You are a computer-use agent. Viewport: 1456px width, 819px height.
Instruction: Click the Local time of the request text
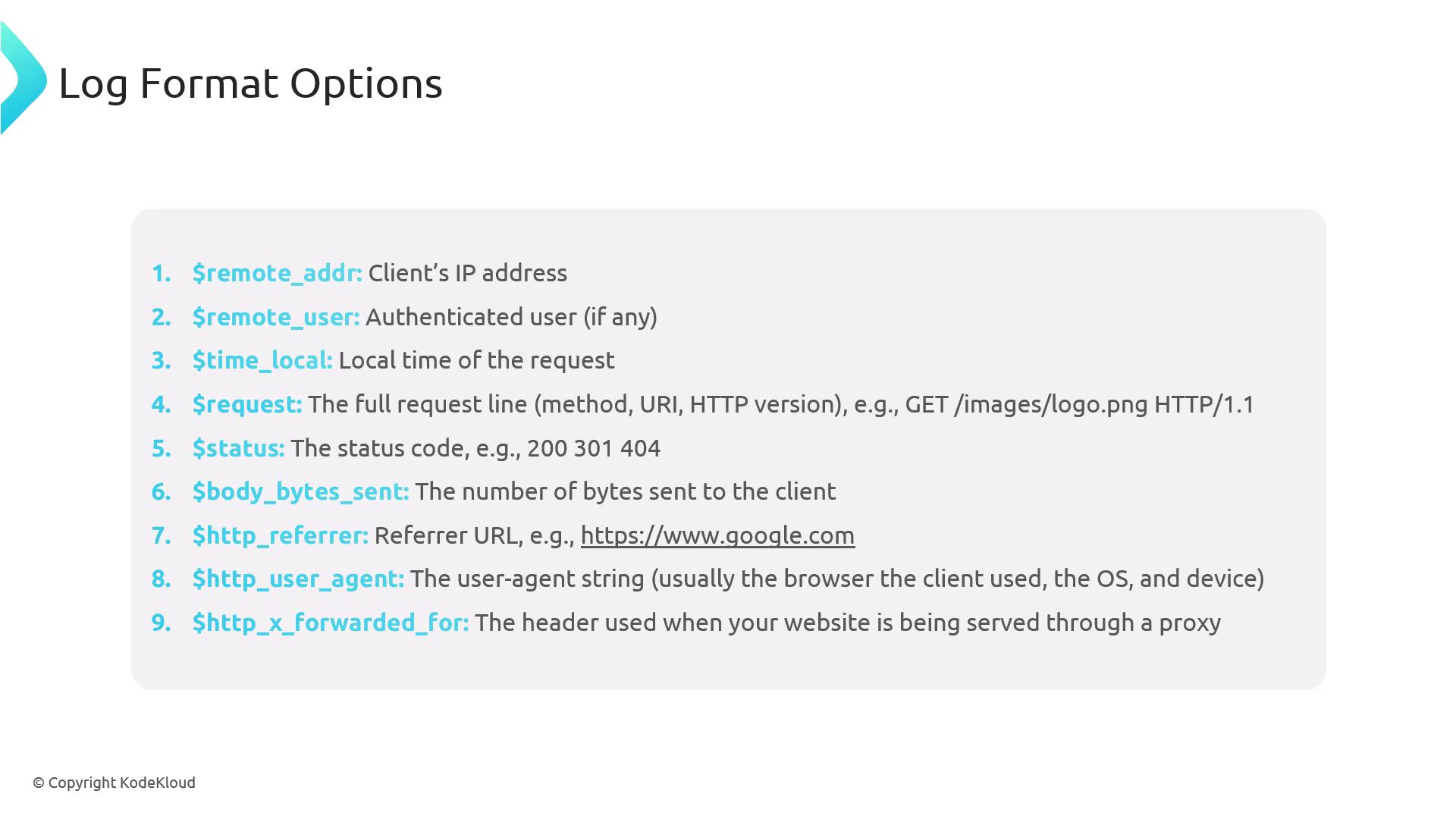476,360
